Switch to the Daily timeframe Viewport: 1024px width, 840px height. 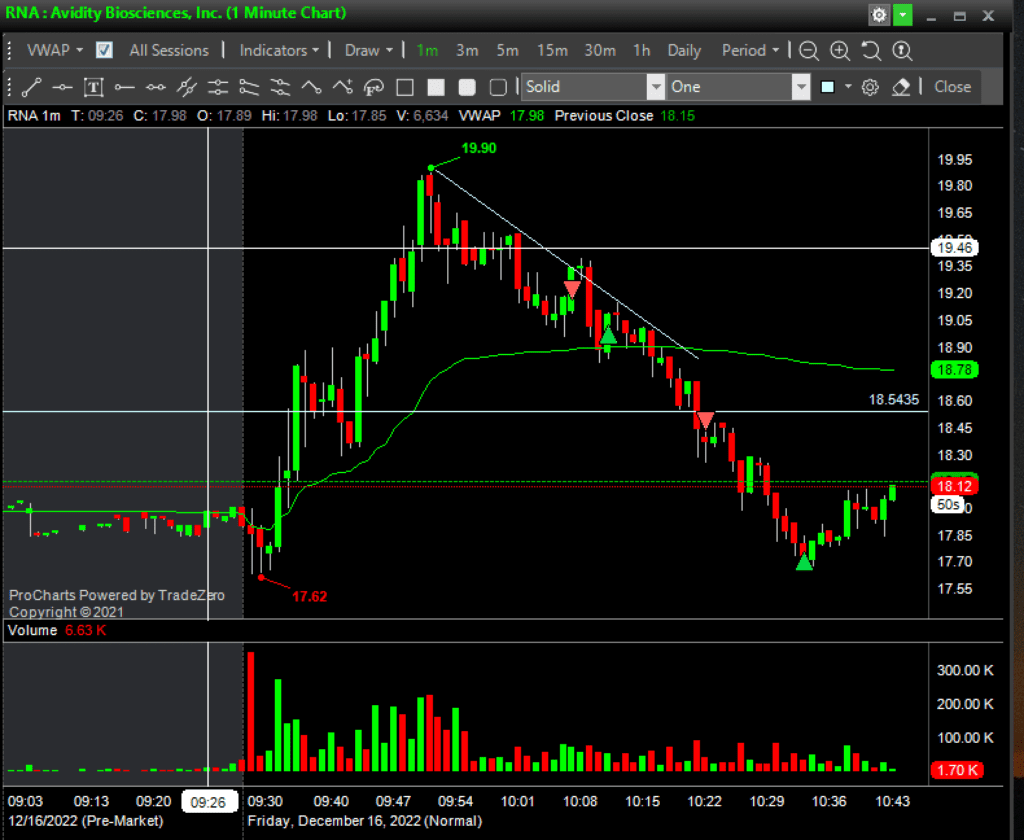coord(684,50)
